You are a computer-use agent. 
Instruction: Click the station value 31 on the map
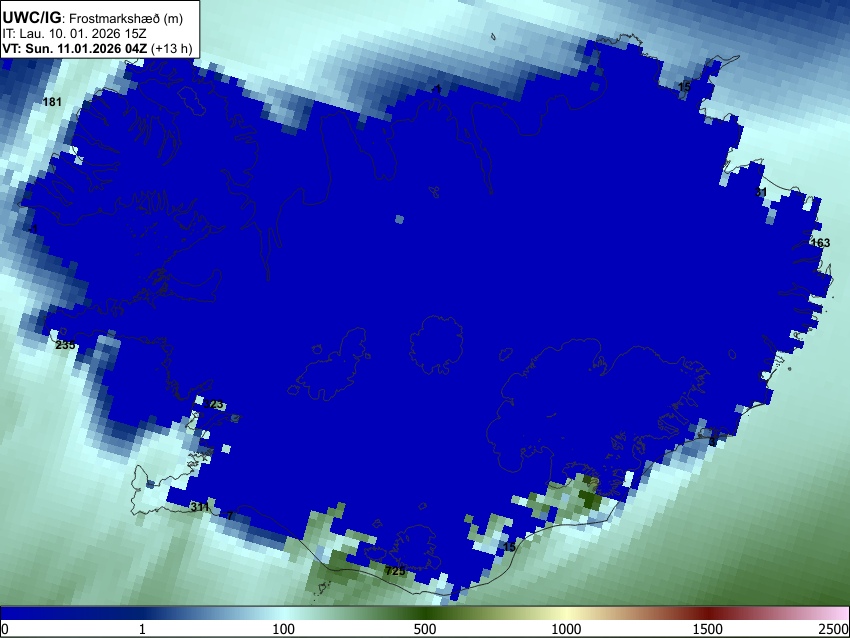761,192
